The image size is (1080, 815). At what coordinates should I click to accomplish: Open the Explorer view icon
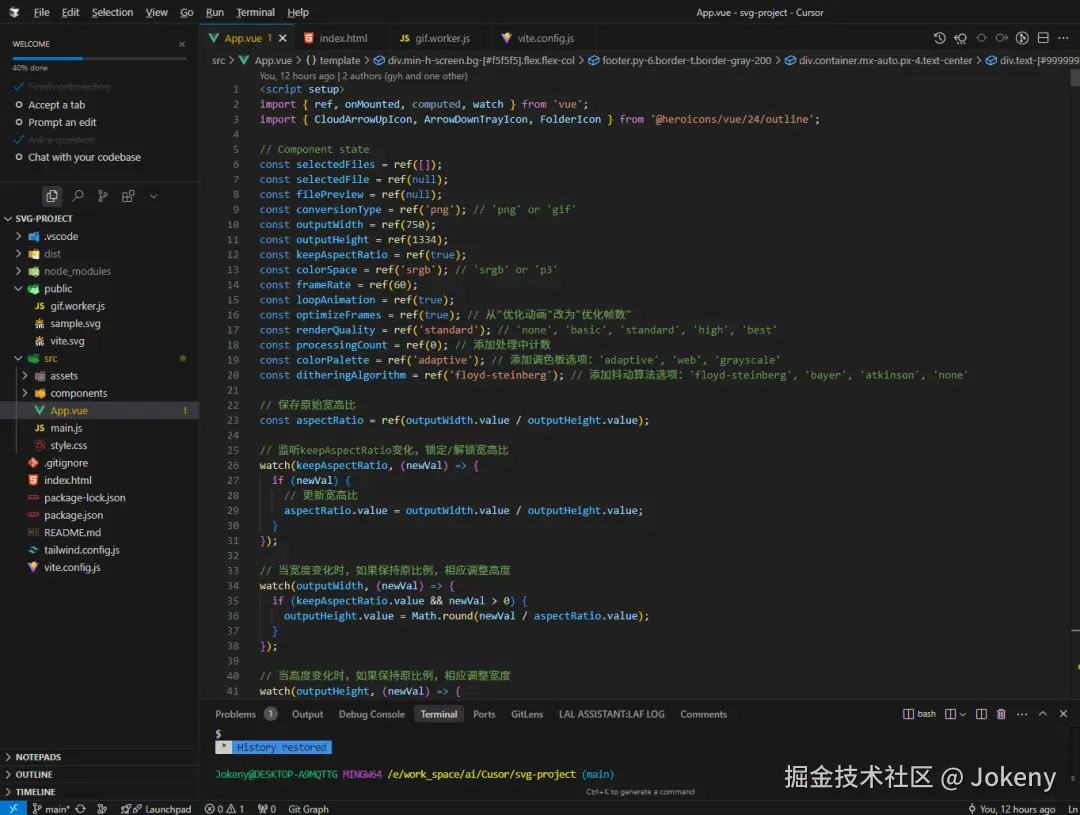52,196
